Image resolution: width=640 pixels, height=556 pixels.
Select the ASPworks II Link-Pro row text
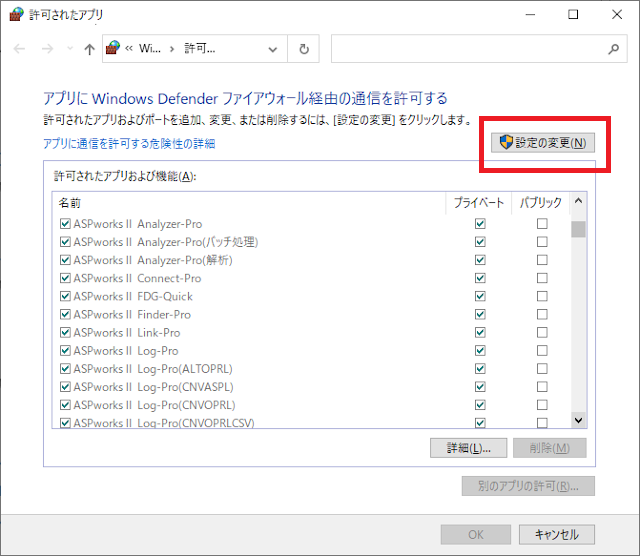click(127, 333)
